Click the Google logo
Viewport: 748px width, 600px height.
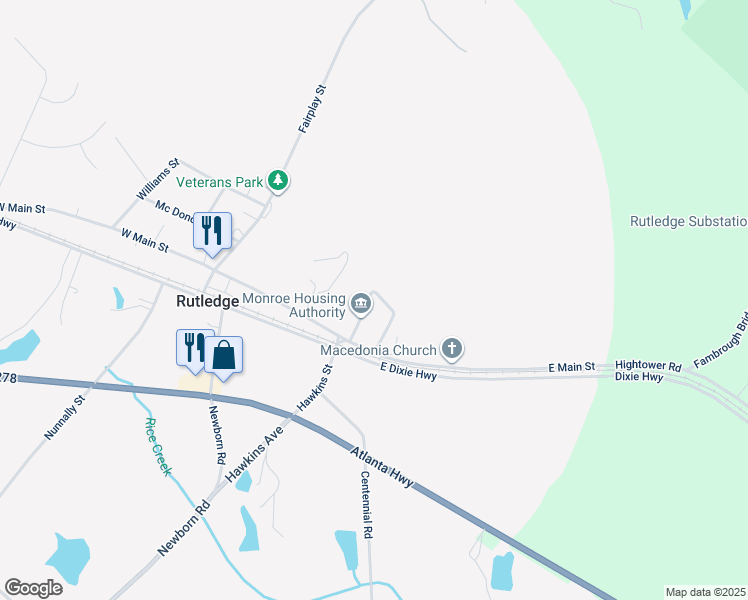pyautogui.click(x=33, y=588)
